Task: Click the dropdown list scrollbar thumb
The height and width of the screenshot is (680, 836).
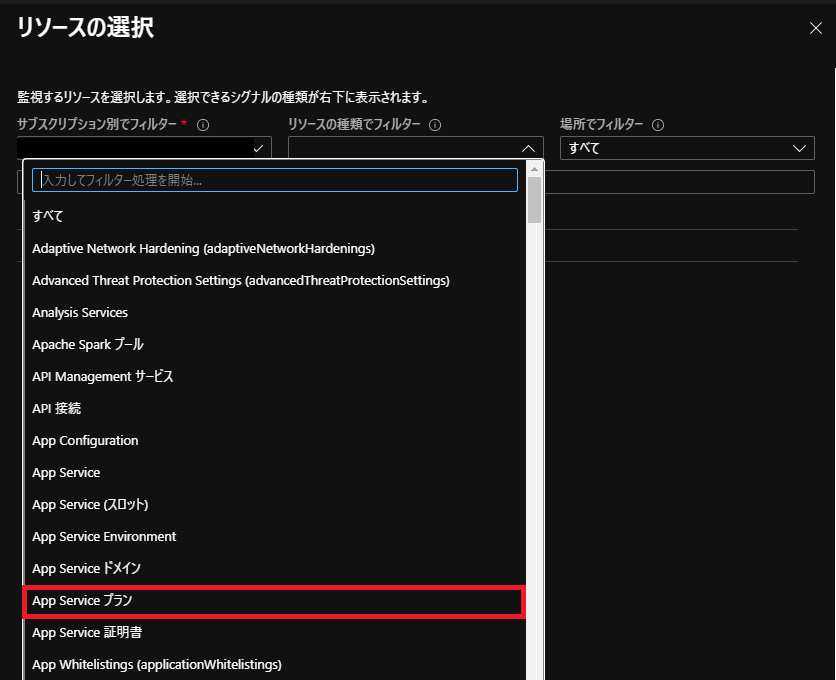Action: click(534, 200)
